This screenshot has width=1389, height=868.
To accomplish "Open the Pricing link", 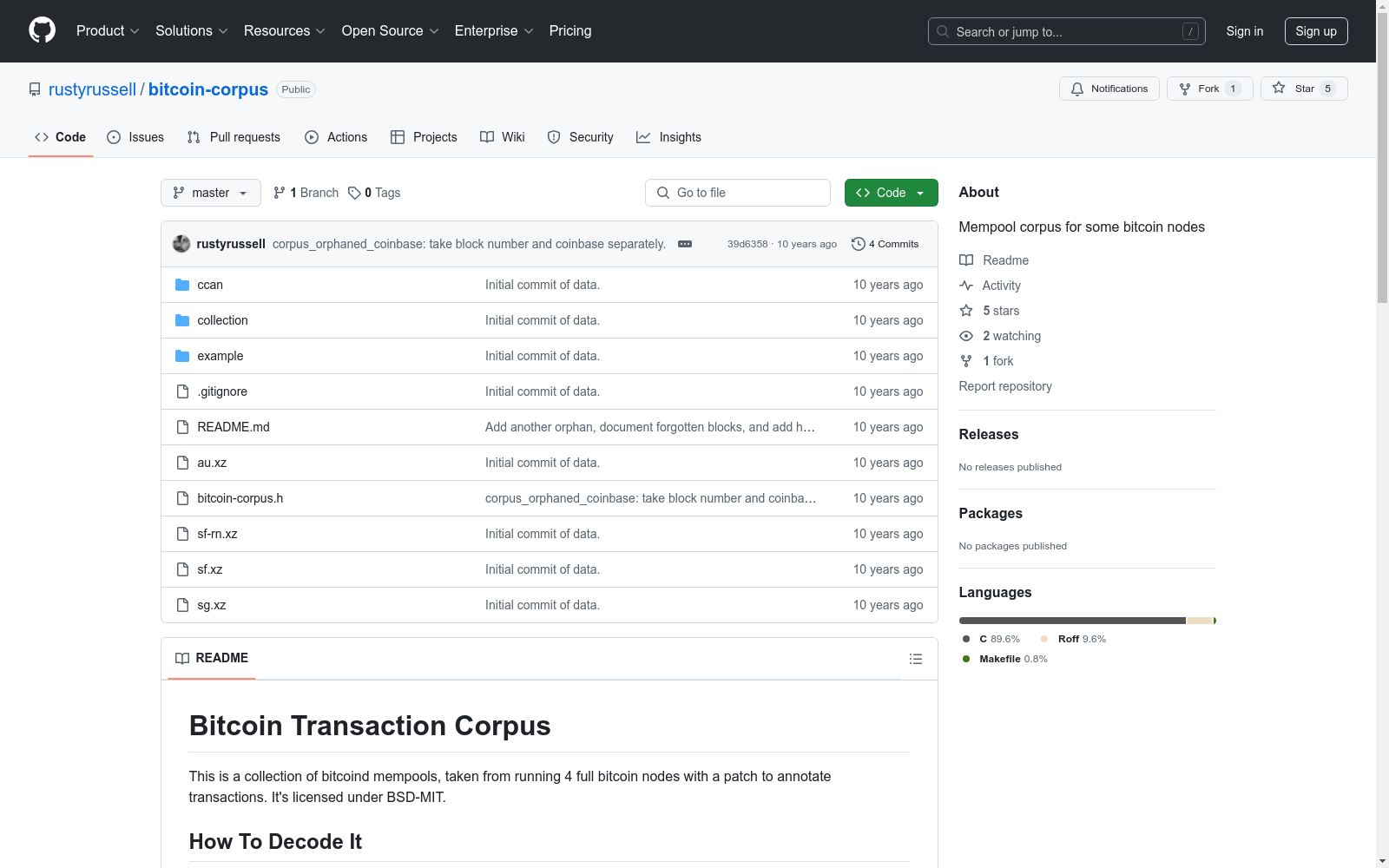I will pos(570,31).
